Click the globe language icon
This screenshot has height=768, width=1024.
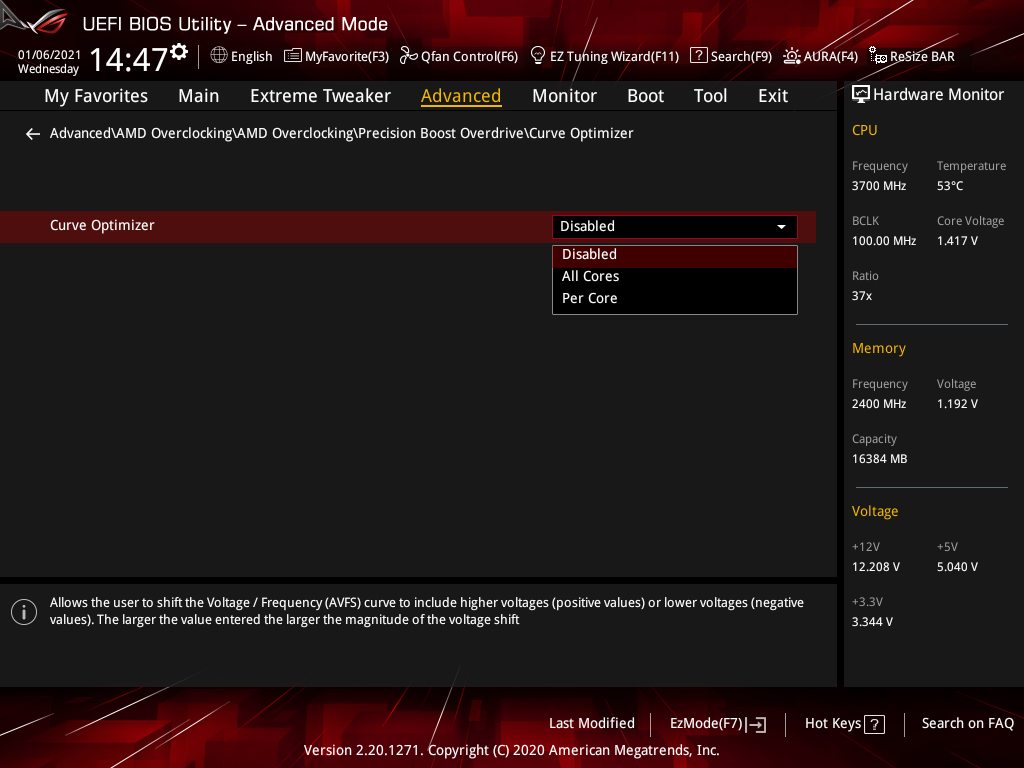[219, 56]
